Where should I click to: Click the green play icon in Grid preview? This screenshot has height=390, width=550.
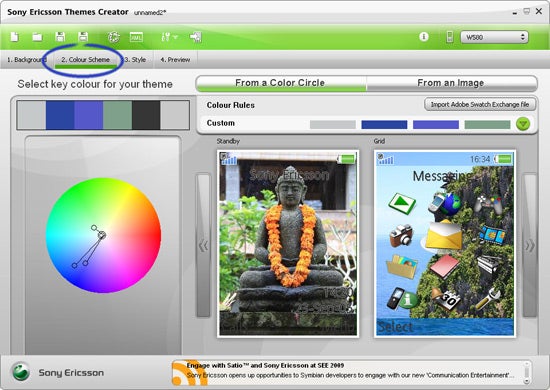[402, 203]
